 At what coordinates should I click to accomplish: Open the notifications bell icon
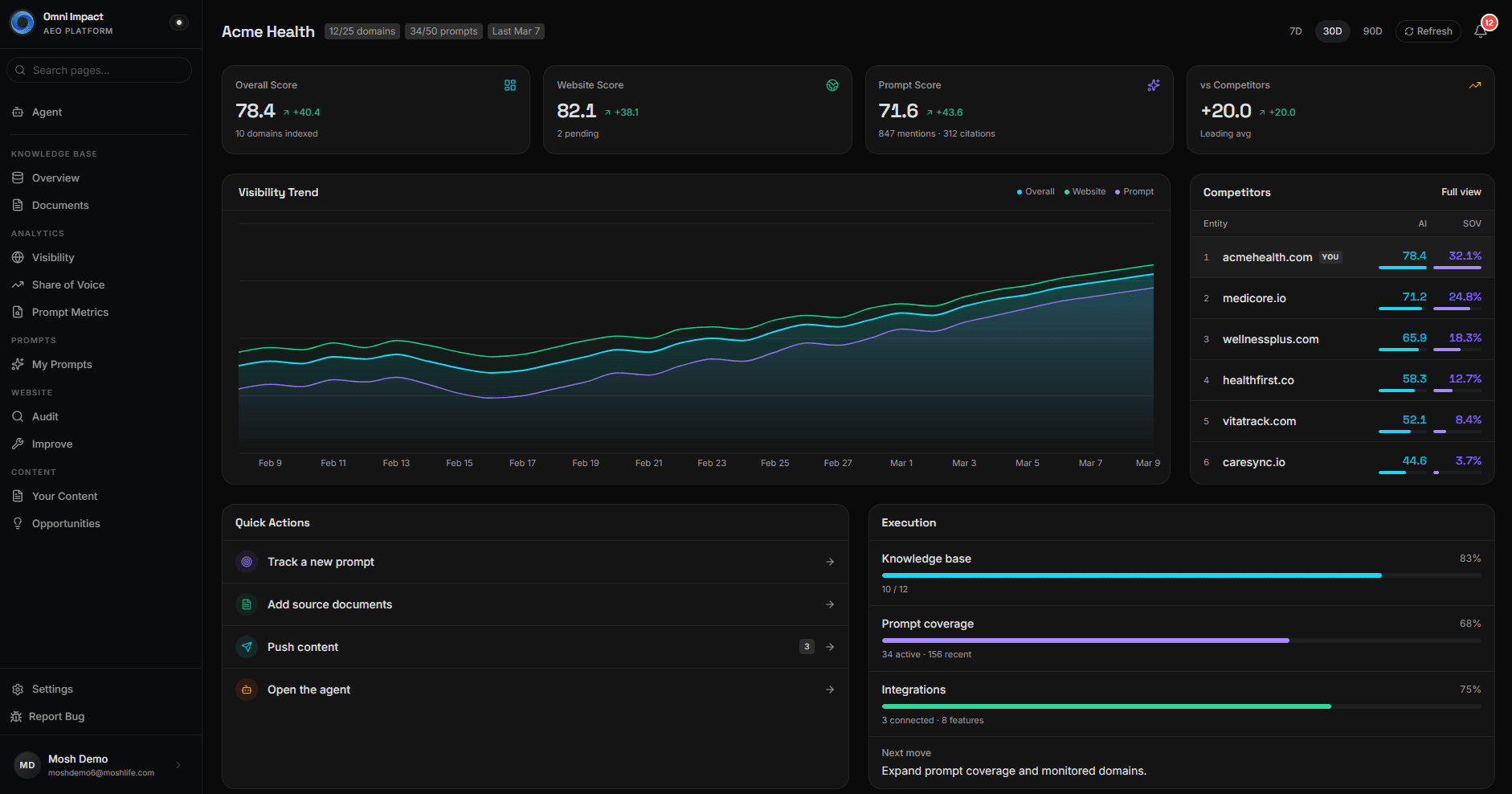coord(1481,31)
